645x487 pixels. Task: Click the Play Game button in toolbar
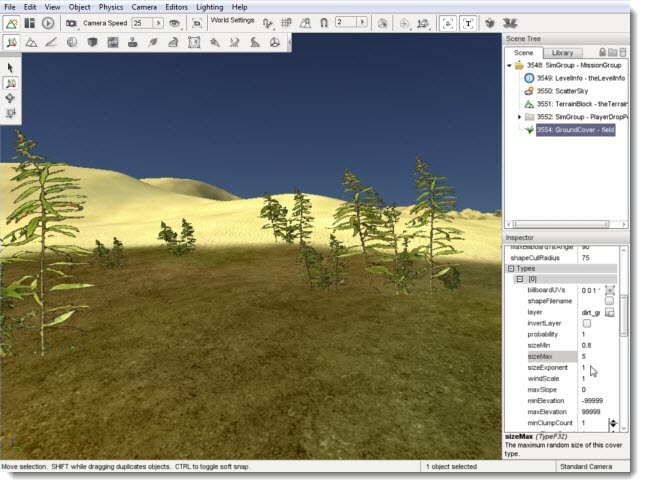(x=47, y=22)
